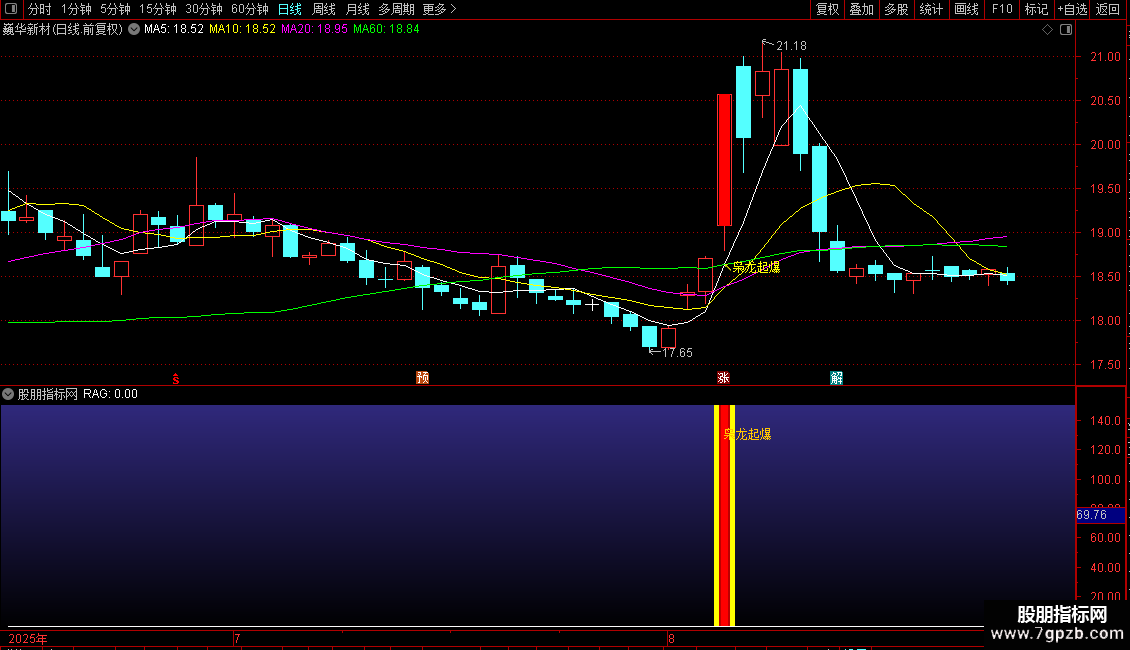
Task: Click the 预 forecast event marker
Action: [x=422, y=378]
